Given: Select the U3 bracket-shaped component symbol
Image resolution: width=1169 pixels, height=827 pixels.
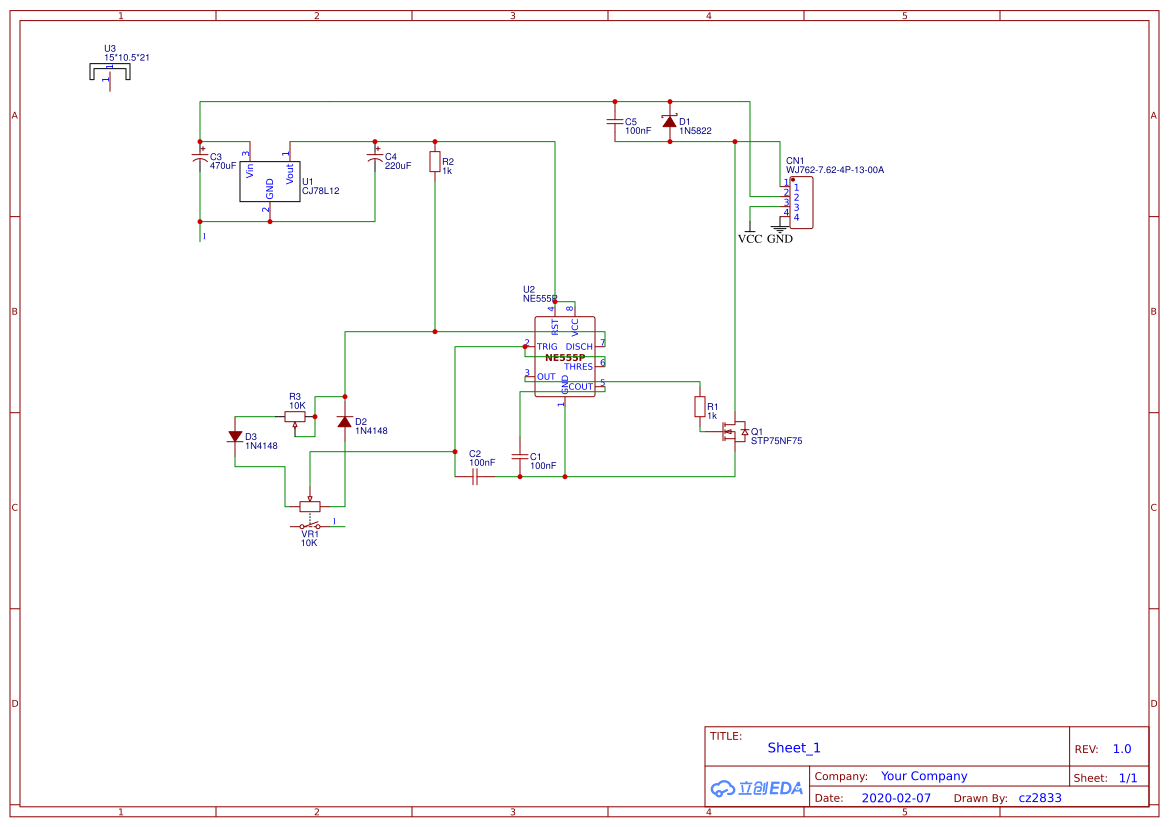Looking at the screenshot, I should (110, 73).
